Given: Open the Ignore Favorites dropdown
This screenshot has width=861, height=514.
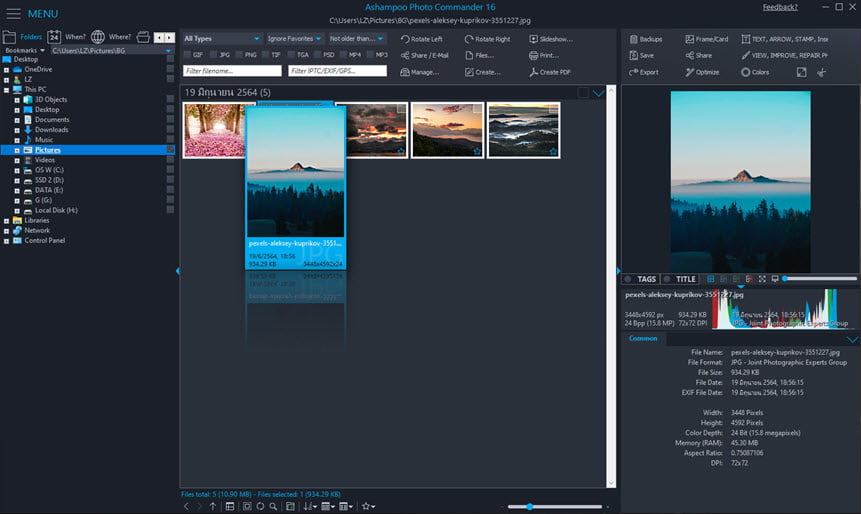Looking at the screenshot, I should (294, 38).
